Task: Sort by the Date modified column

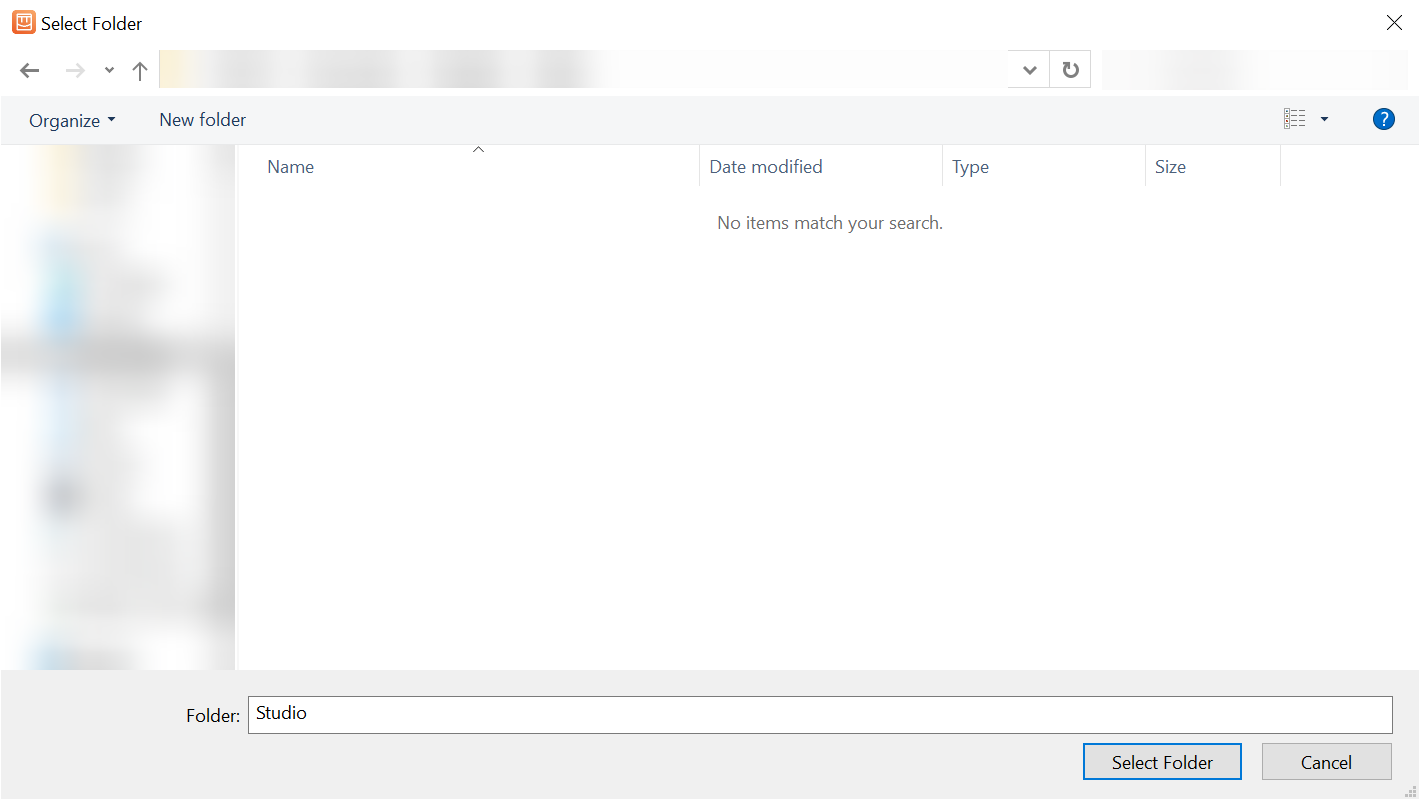Action: (x=766, y=166)
